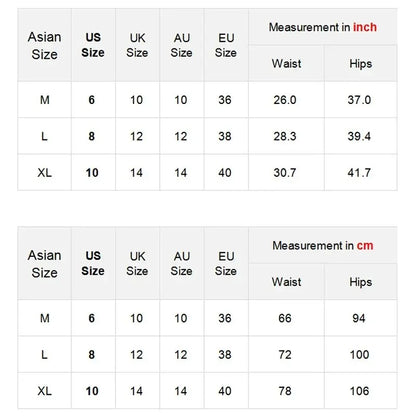Select the AU Size header in cm table
Viewport: 416px width, 416px height.
click(181, 263)
